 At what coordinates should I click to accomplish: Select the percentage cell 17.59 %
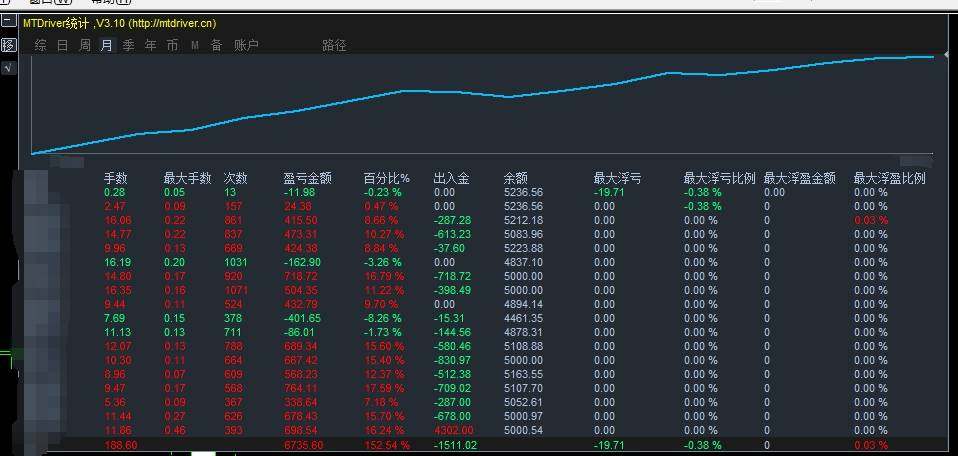(x=384, y=388)
